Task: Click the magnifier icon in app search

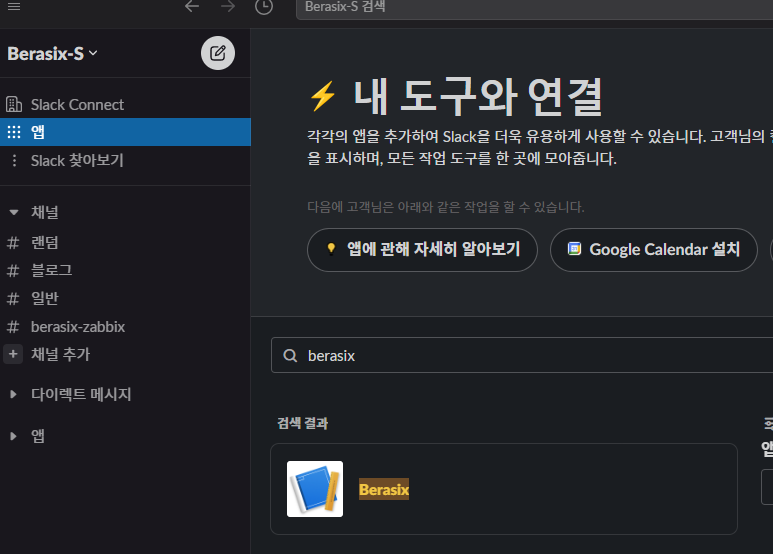Action: click(290, 355)
